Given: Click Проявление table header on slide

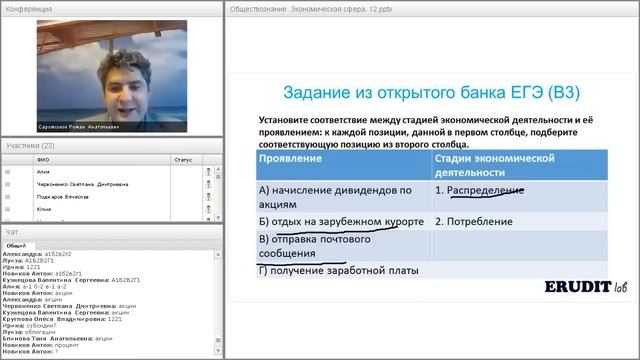Looking at the screenshot, I should pyautogui.click(x=290, y=158).
